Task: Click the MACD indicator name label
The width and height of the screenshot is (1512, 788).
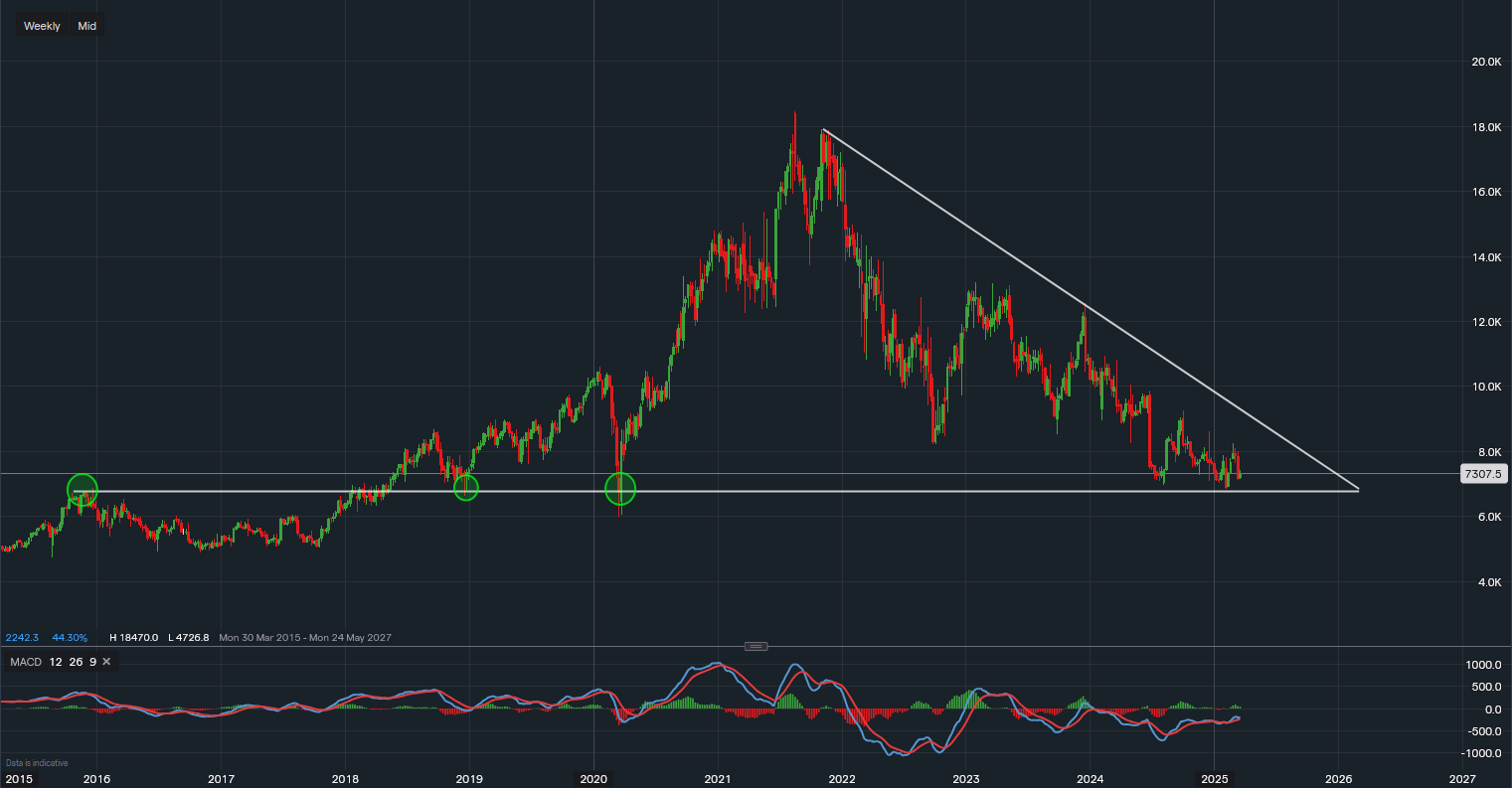Action: (26, 662)
